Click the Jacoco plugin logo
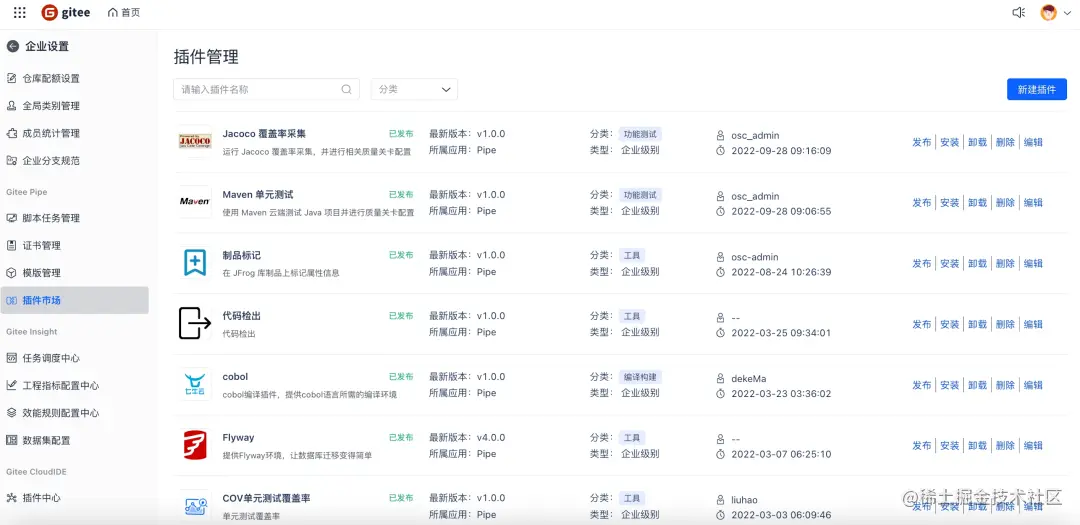This screenshot has width=1080, height=525. tap(195, 141)
